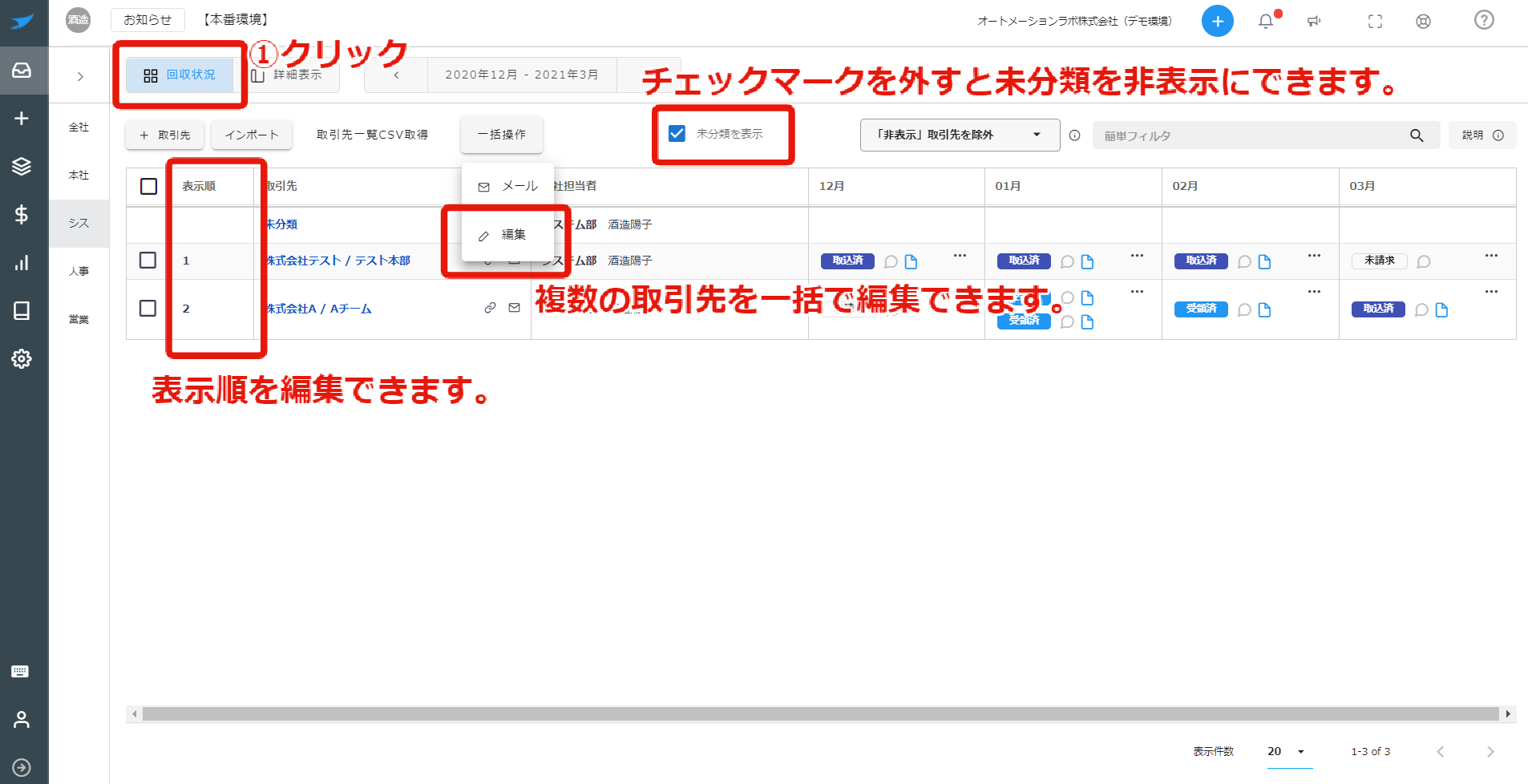
Task: Open the layers stack sidebar icon
Action: tap(22, 167)
